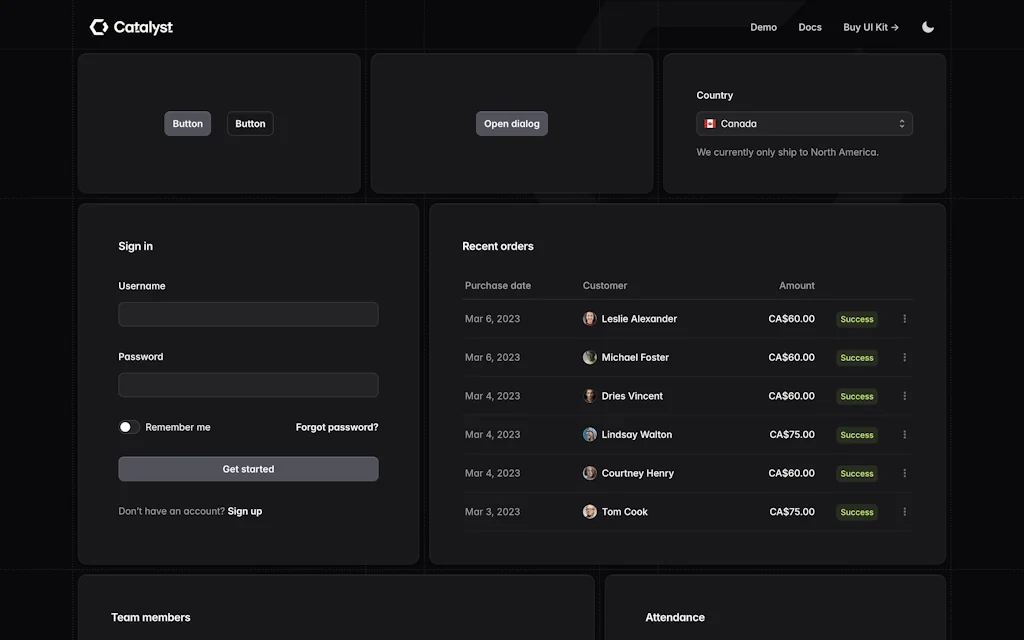The height and width of the screenshot is (640, 1024).
Task: Click Michael Foster's avatar
Action: [589, 357]
